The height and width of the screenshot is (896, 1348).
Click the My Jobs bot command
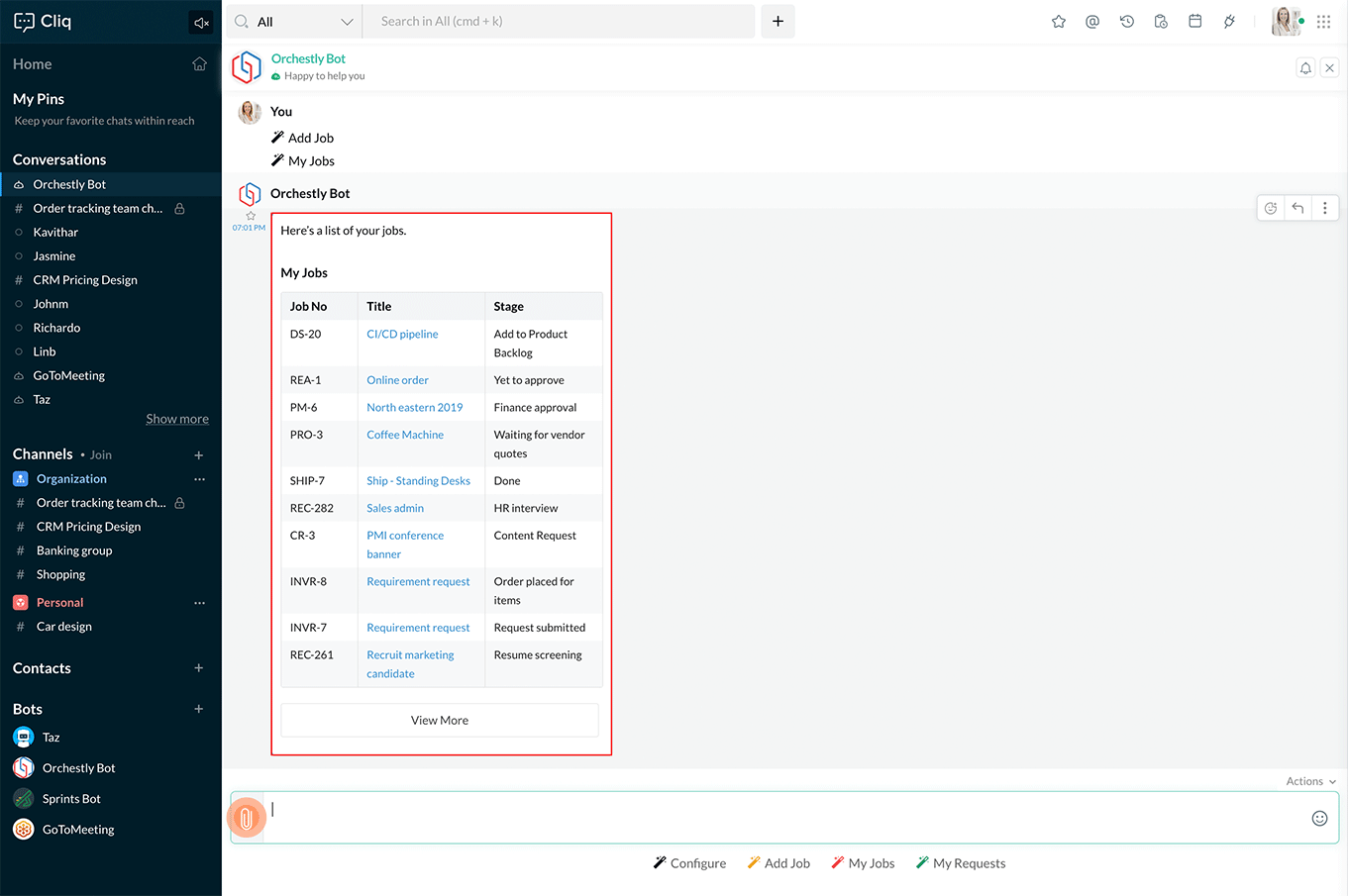tap(863, 863)
